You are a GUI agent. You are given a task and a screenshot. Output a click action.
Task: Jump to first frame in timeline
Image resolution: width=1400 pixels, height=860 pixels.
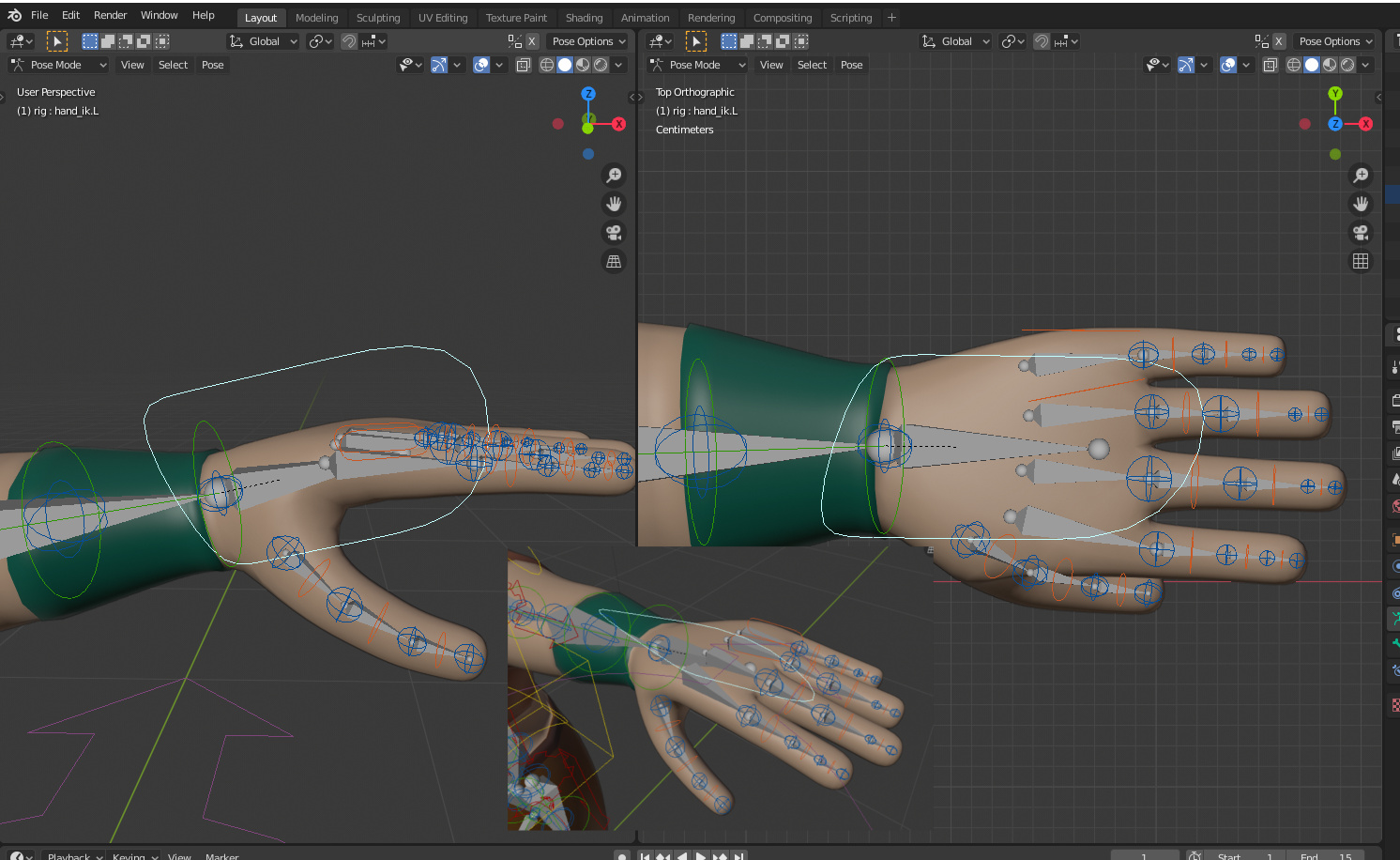tap(645, 856)
